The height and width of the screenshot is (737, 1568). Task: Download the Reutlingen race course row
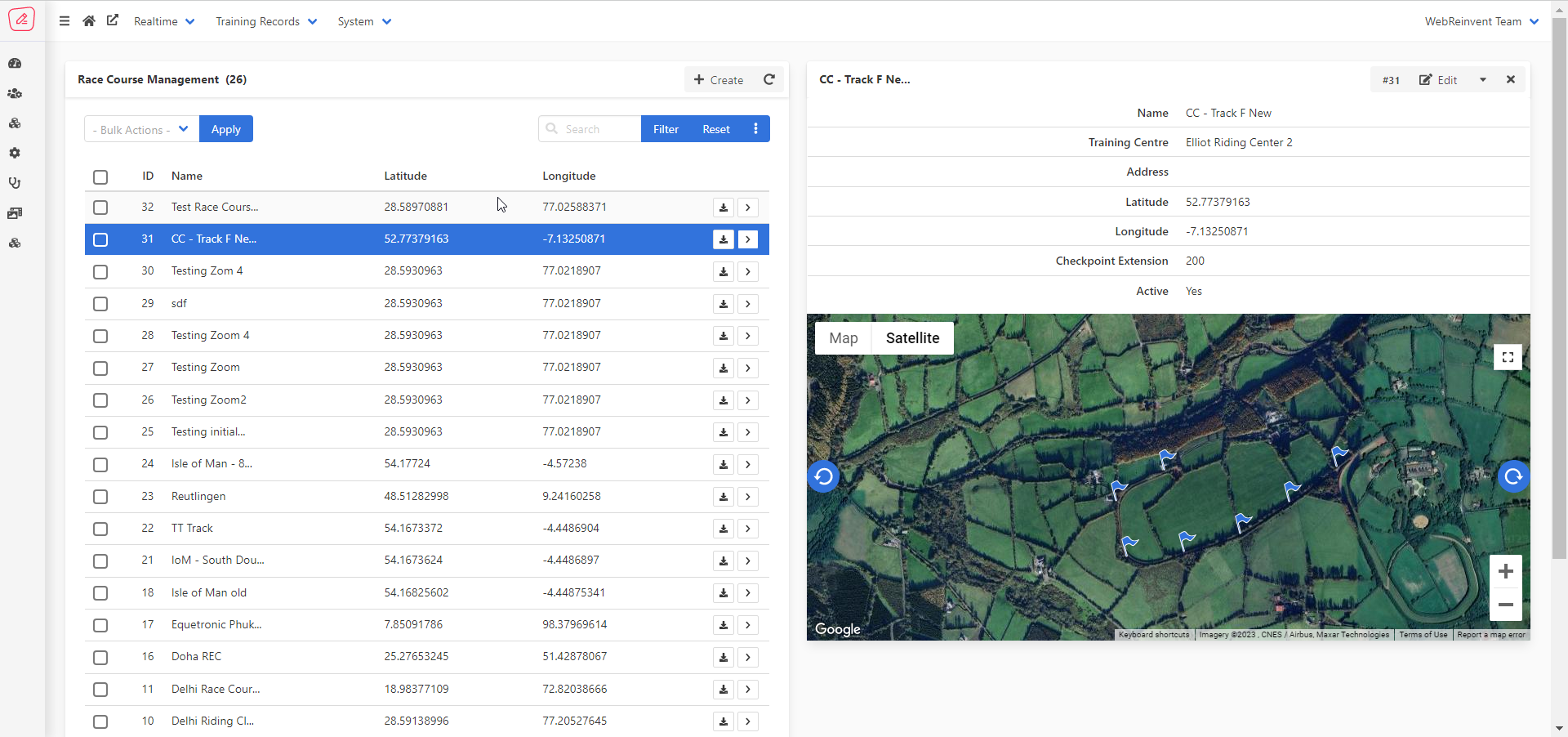pyautogui.click(x=723, y=497)
